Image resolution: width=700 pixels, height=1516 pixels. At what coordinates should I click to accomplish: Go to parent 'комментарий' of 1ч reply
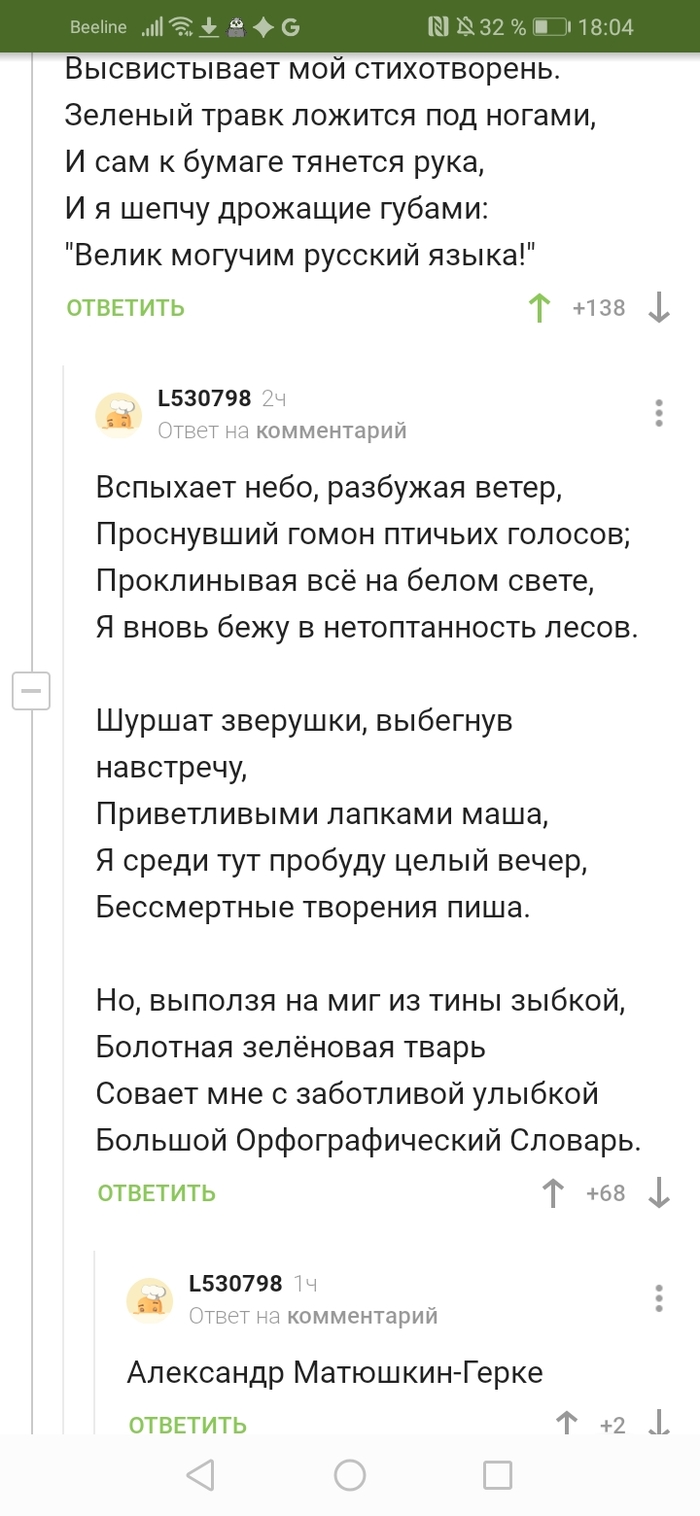(362, 1316)
